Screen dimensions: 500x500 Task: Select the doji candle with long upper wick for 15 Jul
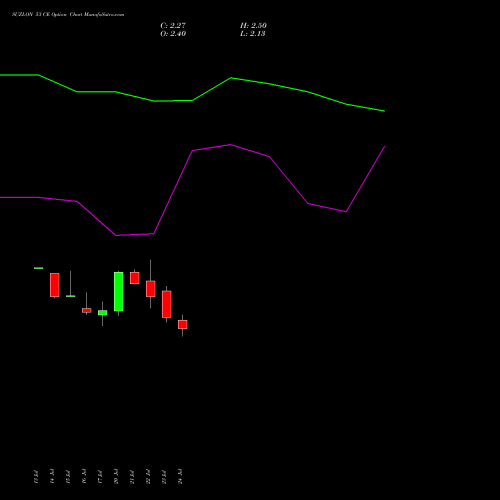[70, 296]
